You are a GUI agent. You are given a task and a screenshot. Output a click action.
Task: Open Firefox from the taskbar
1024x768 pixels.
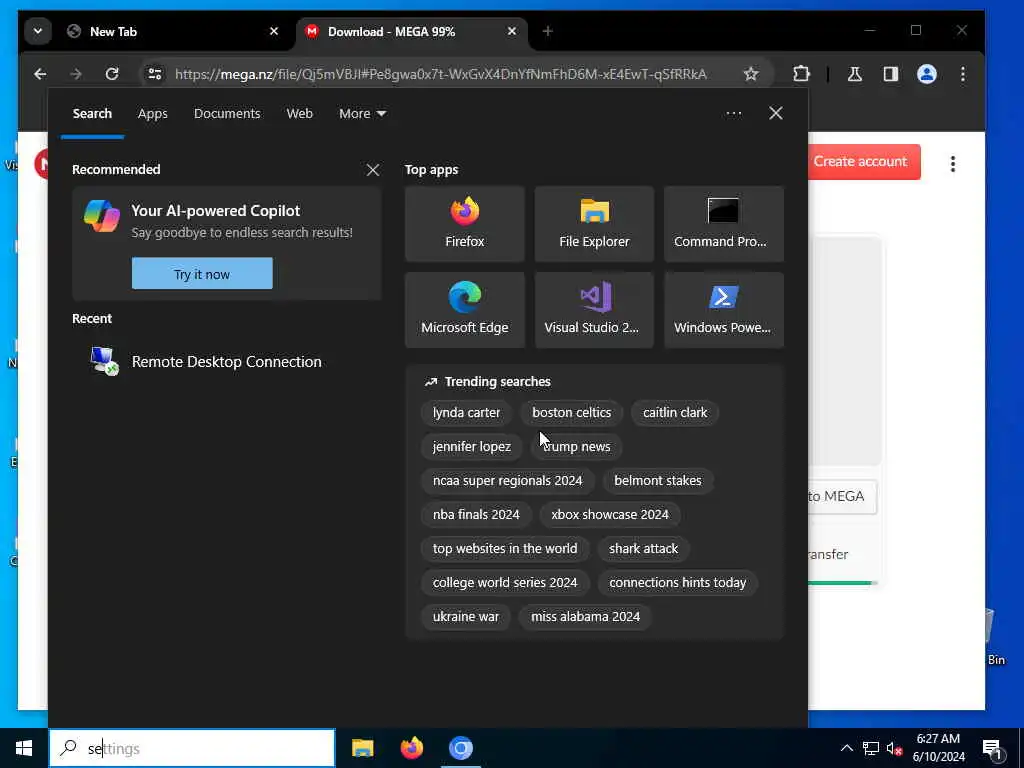411,748
